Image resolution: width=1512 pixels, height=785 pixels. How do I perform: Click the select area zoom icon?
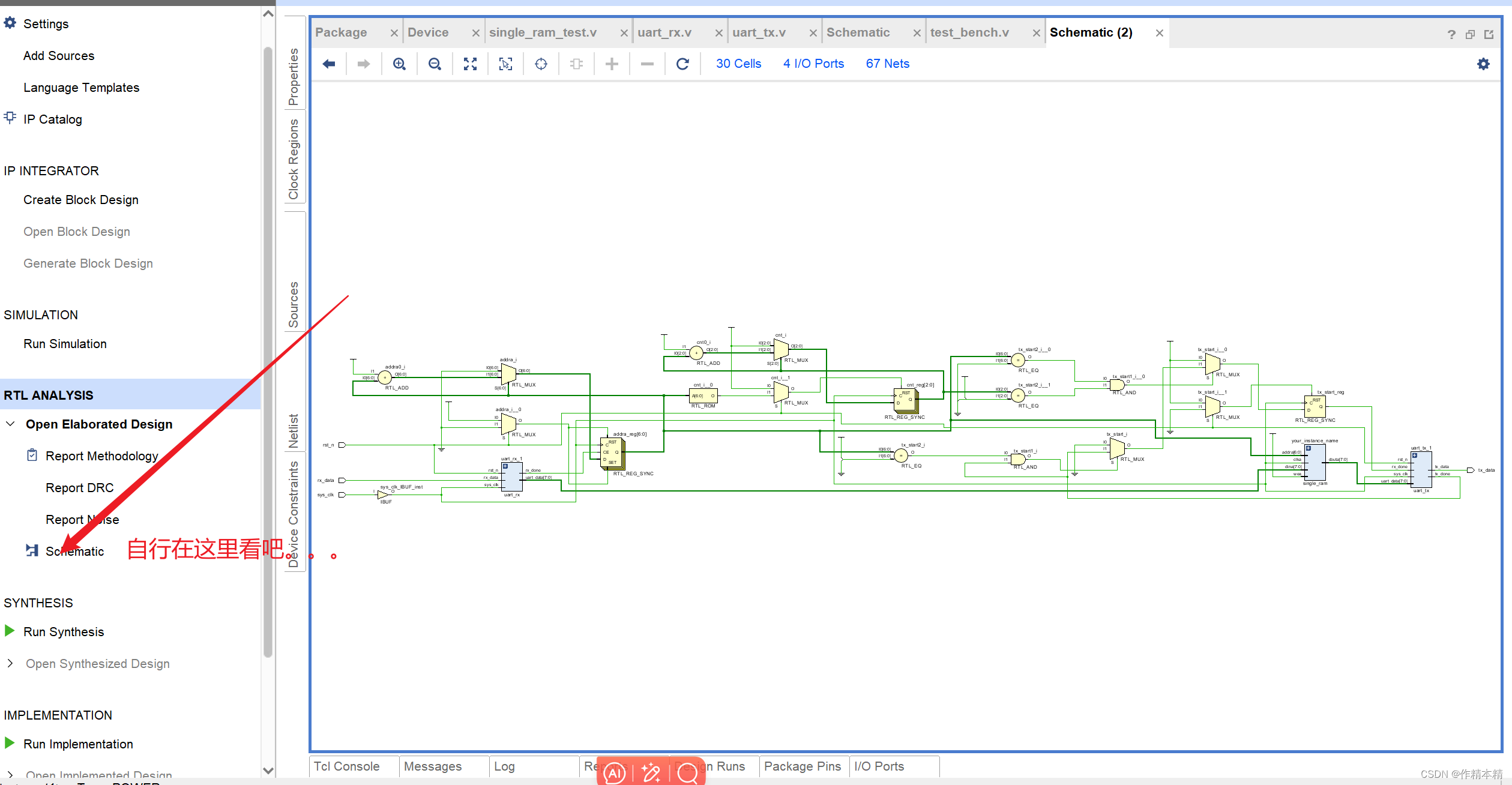pos(505,64)
